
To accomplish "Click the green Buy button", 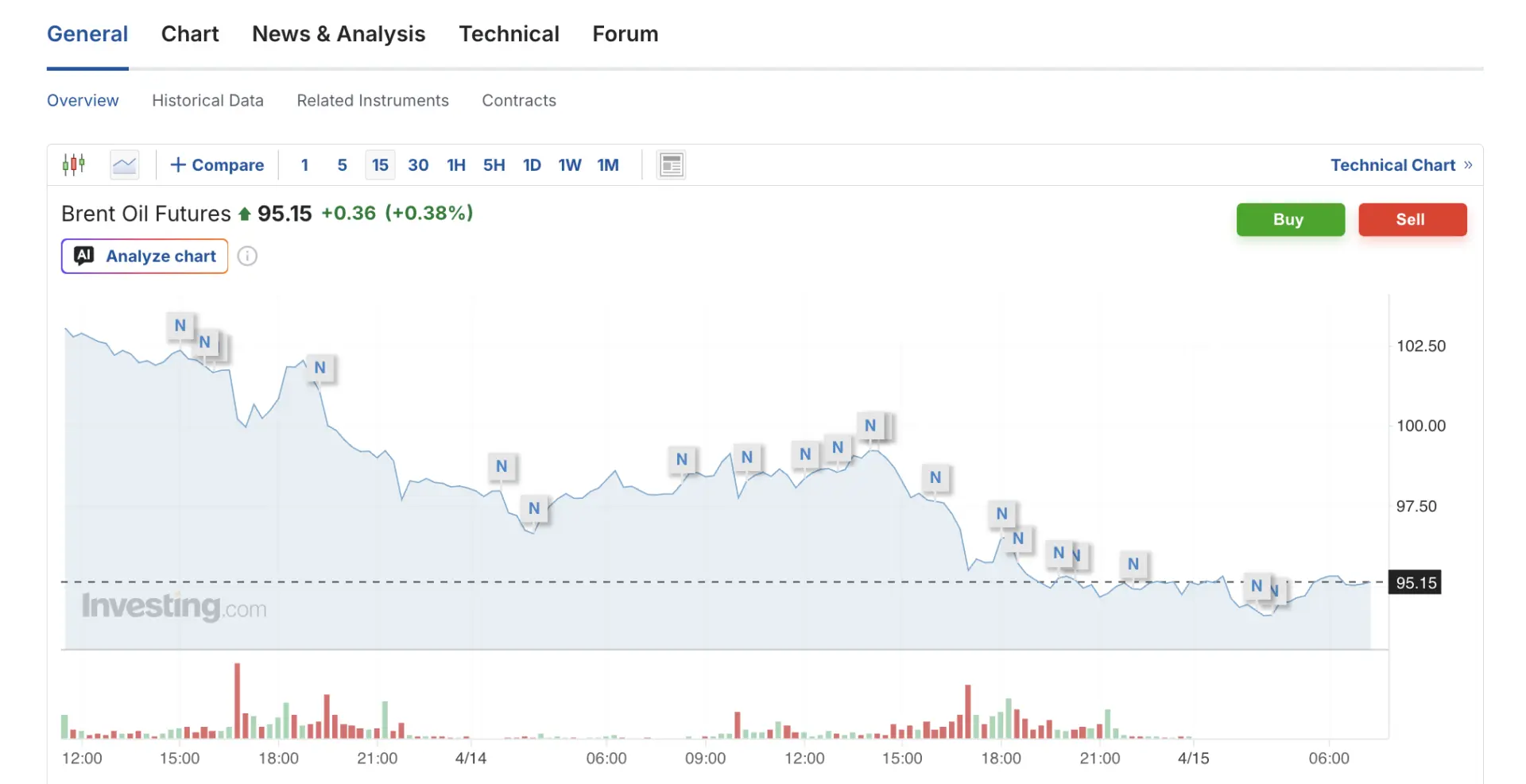I will tap(1290, 219).
